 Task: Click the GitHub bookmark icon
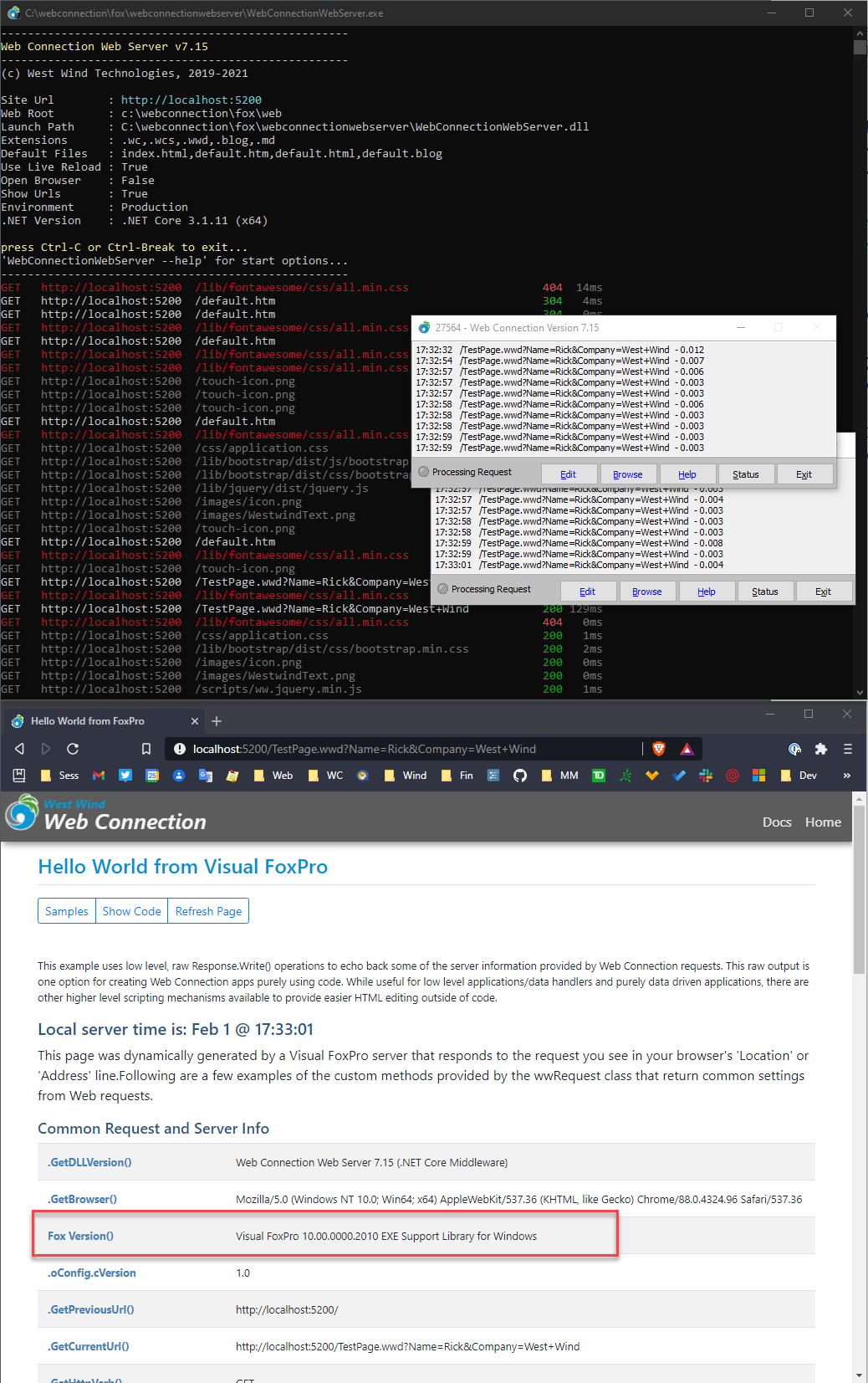point(520,776)
